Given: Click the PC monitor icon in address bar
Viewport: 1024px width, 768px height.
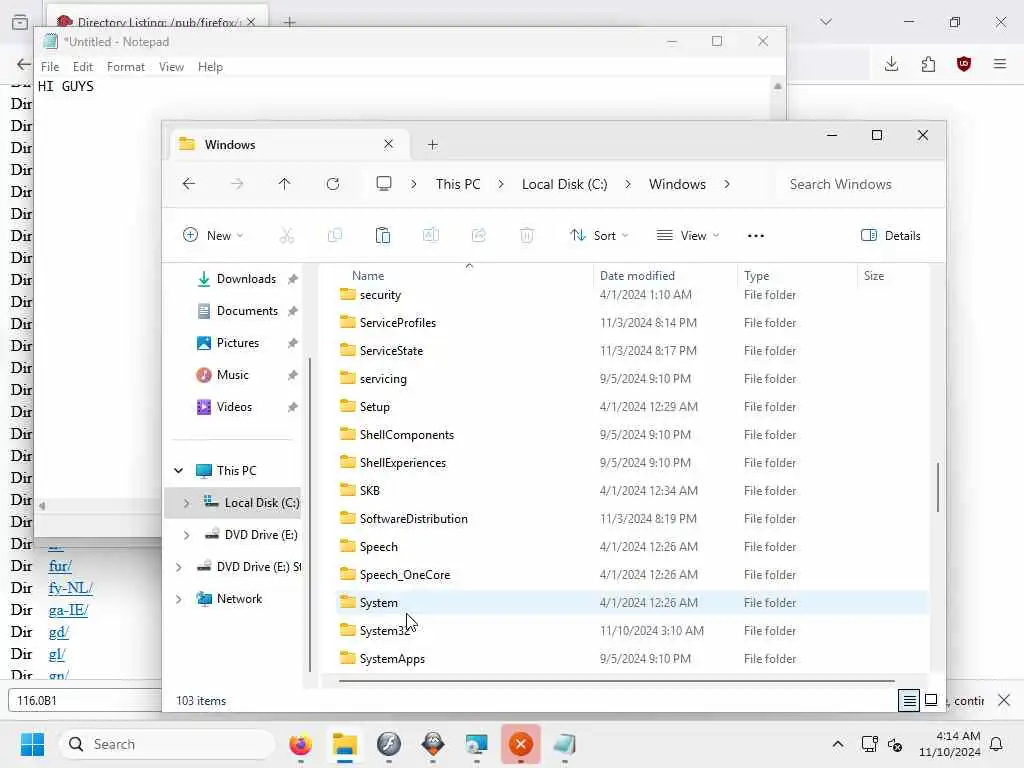Looking at the screenshot, I should coord(384,184).
